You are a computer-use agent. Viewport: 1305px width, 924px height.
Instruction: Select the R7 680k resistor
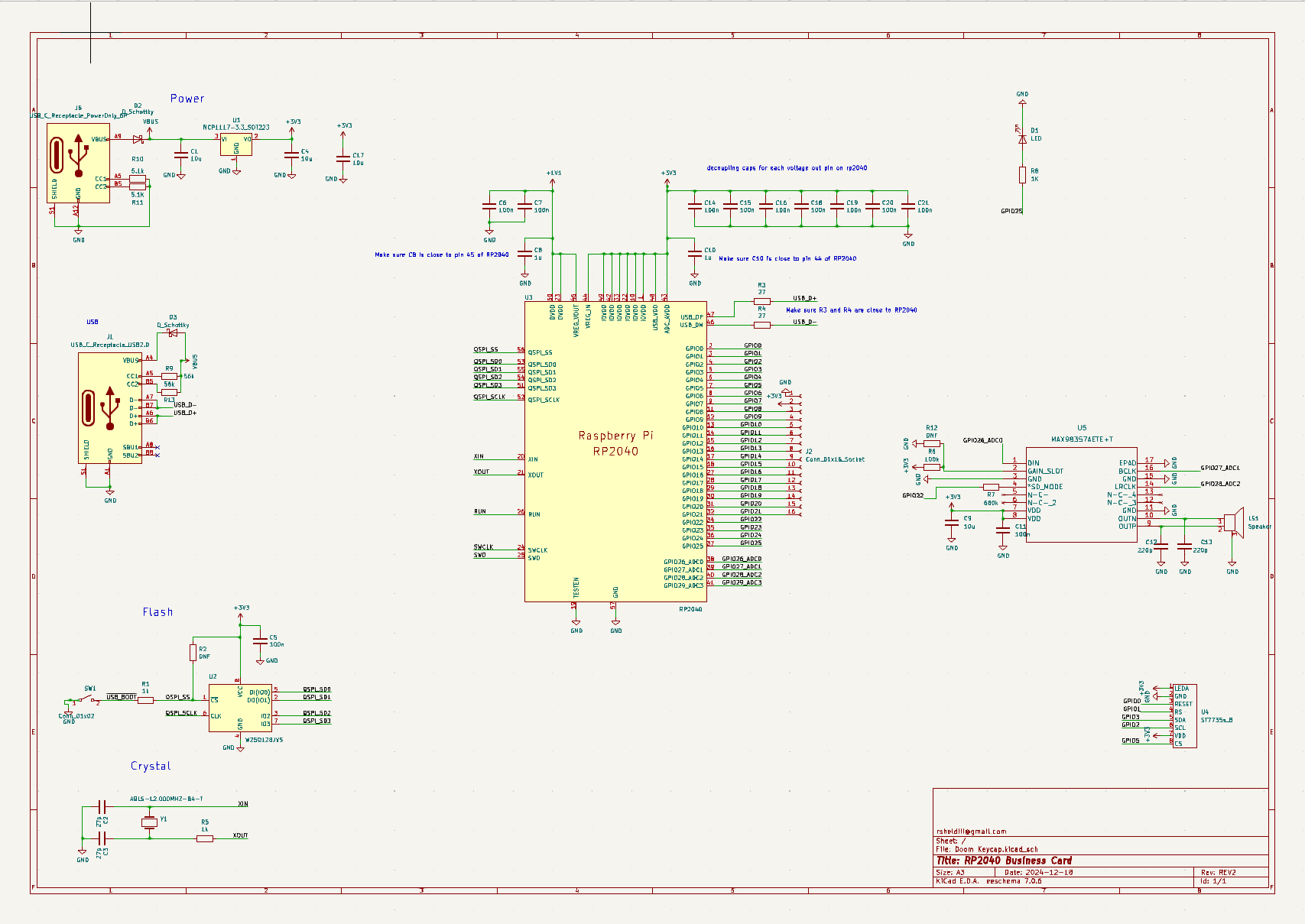coord(991,487)
